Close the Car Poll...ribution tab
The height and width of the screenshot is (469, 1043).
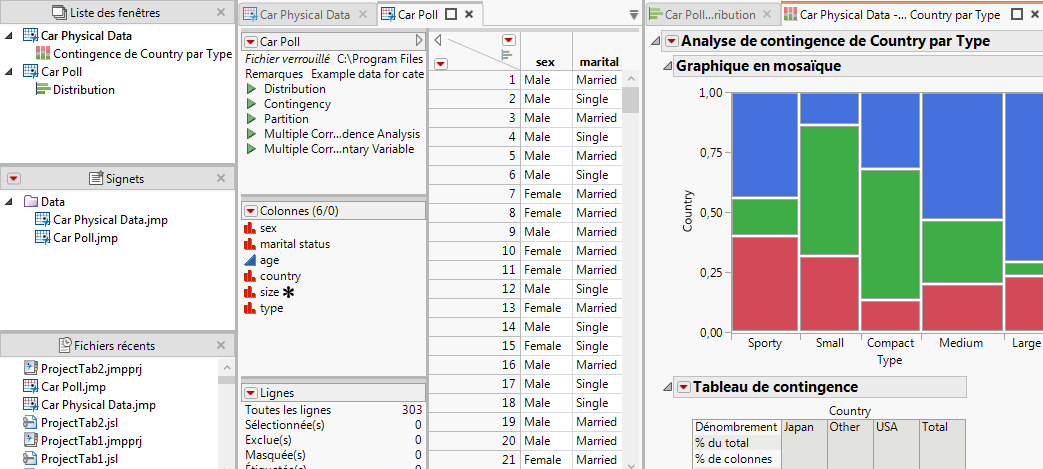point(766,14)
